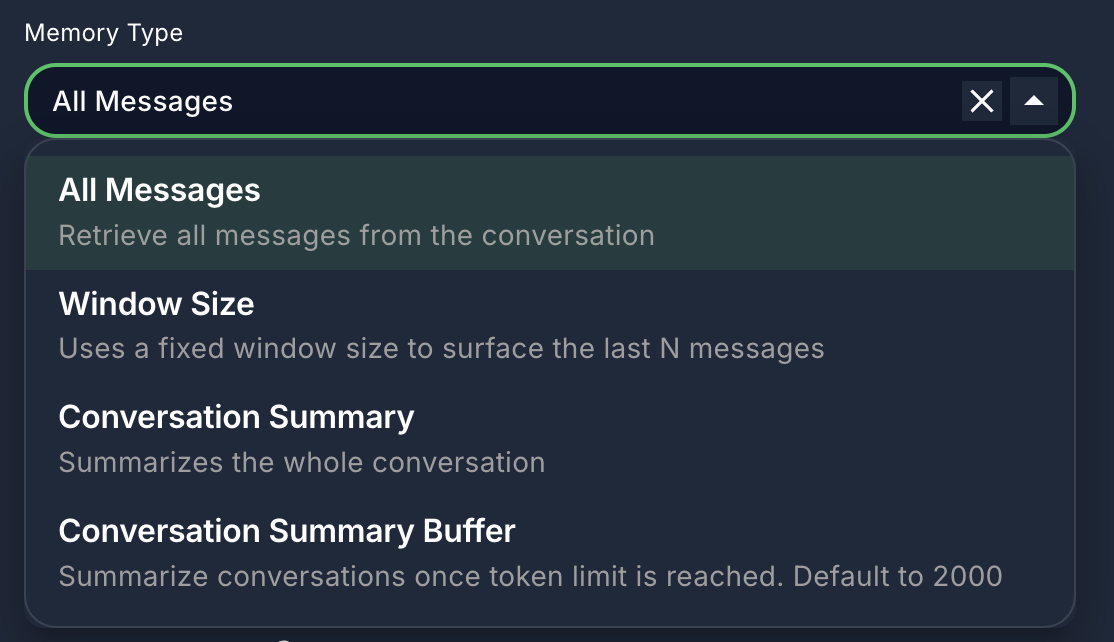Click the Memory Type field label

coord(103,33)
